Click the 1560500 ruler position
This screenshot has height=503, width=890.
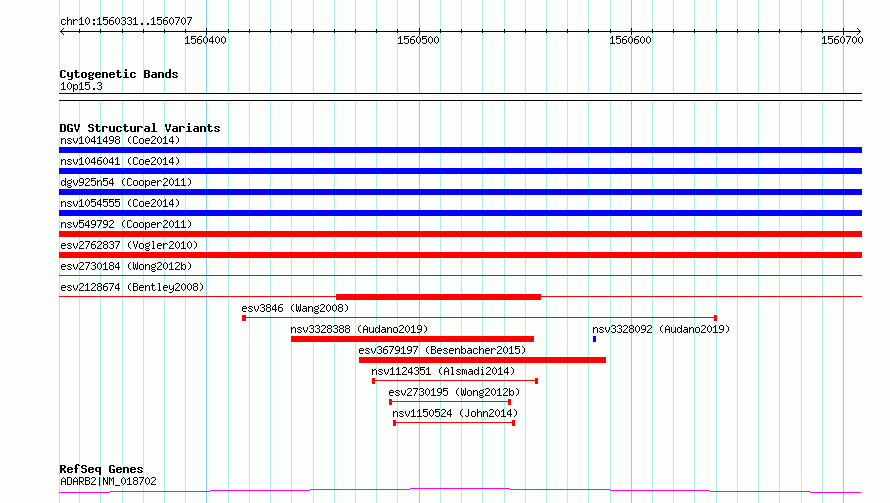click(x=418, y=40)
